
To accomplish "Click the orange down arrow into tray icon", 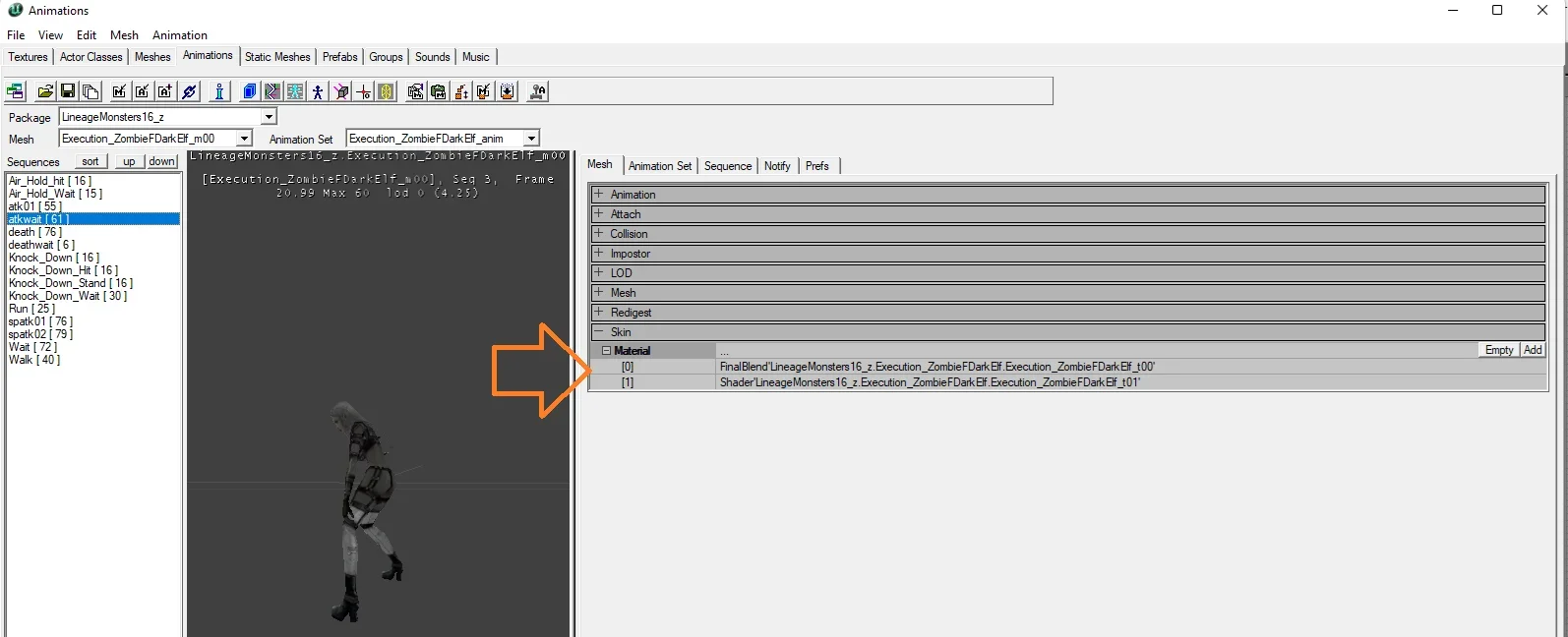I will (x=508, y=91).
